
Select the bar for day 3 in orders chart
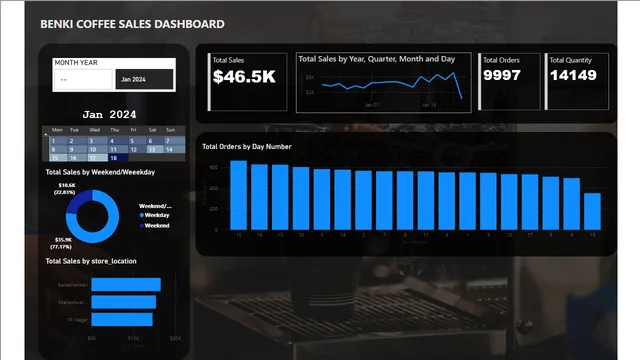tap(322, 199)
